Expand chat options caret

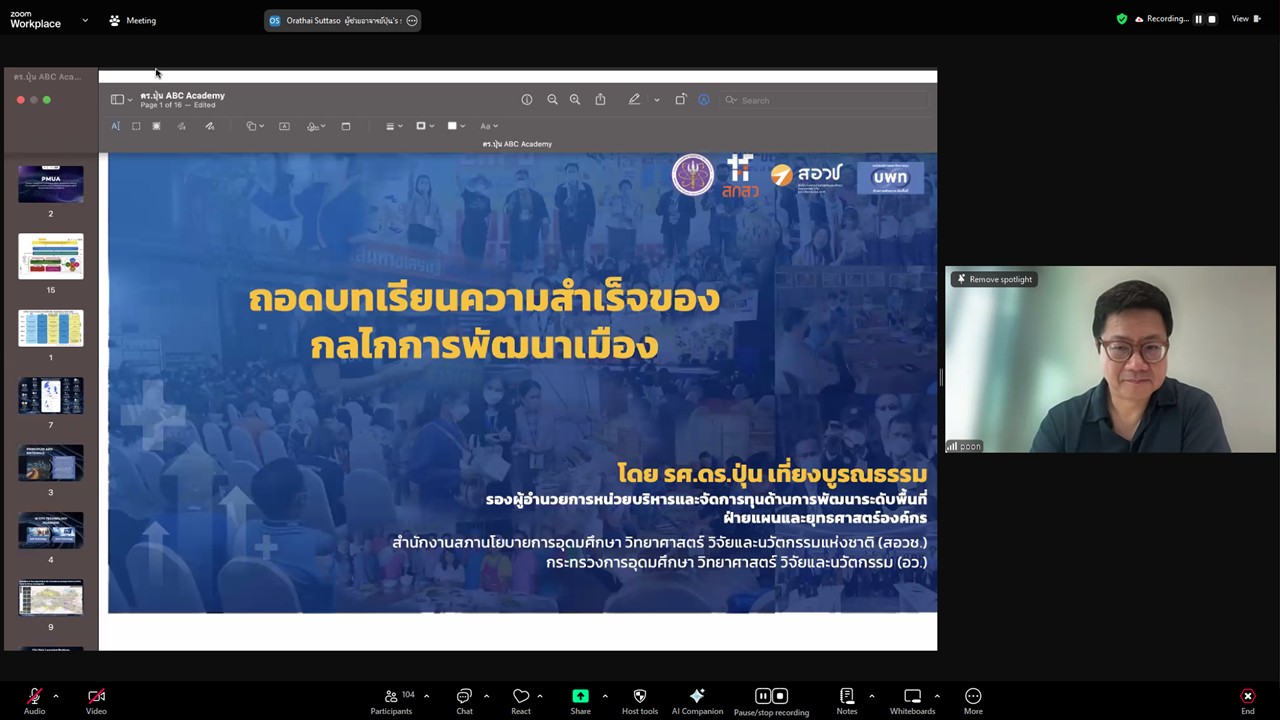click(x=486, y=696)
